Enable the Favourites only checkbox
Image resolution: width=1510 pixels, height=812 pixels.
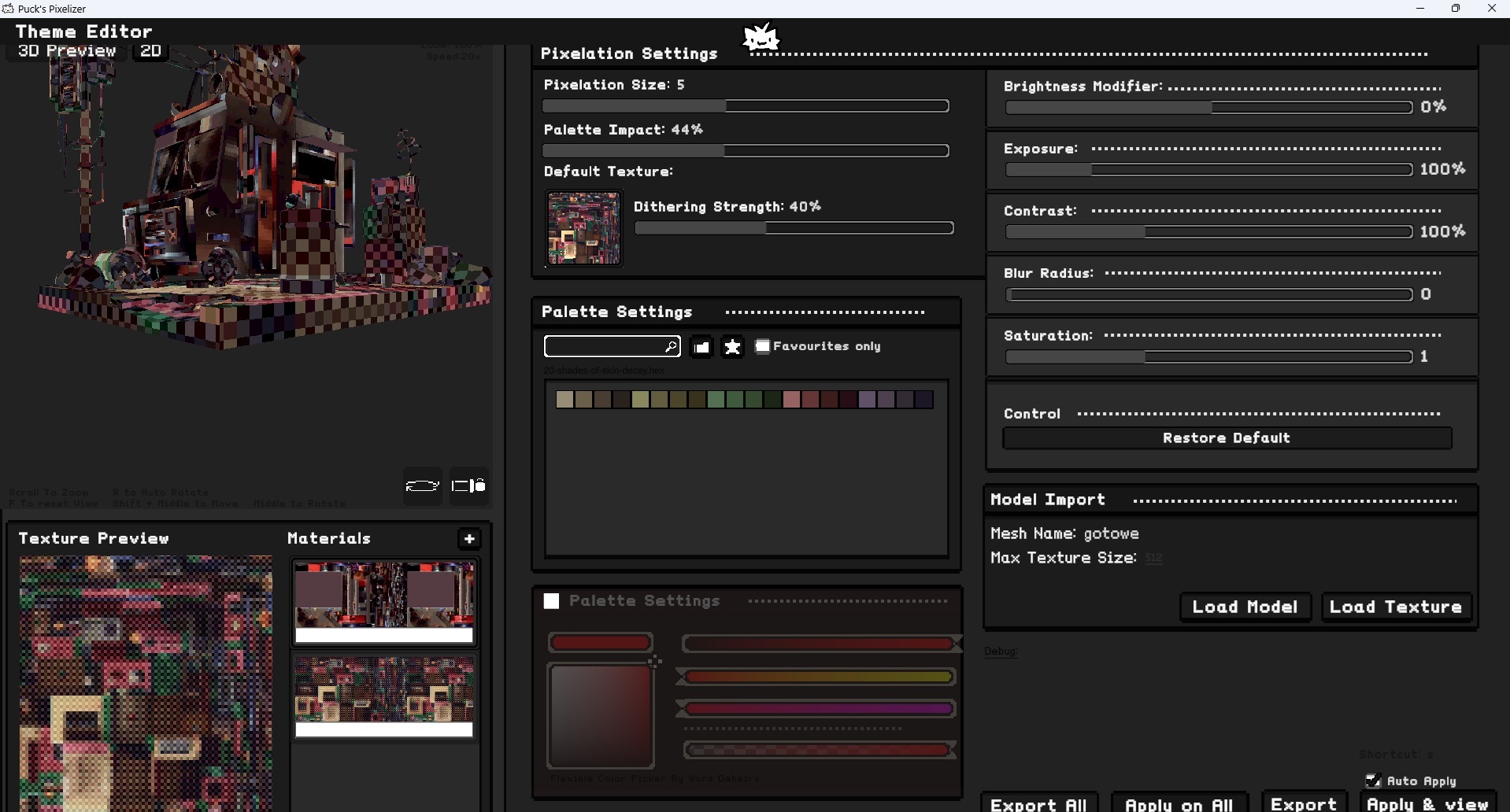point(763,346)
